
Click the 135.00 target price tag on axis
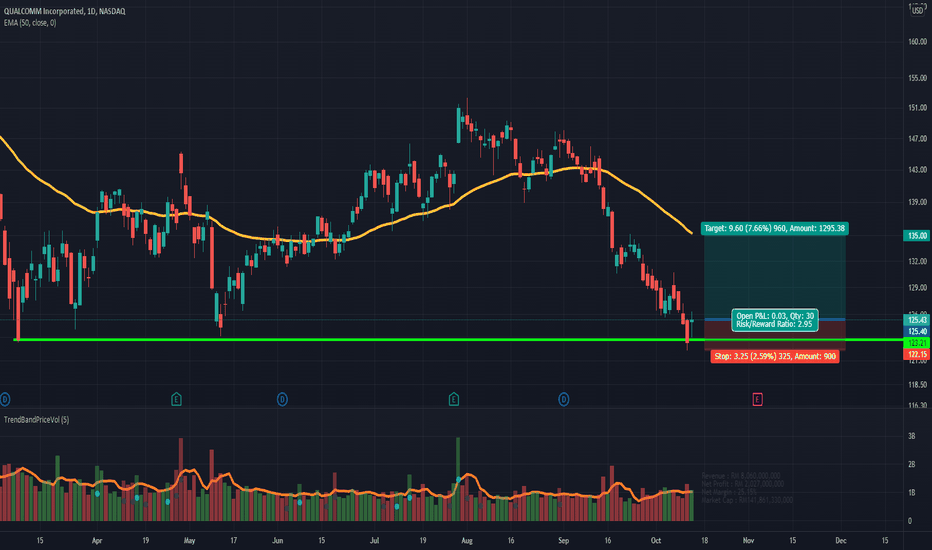tap(917, 235)
